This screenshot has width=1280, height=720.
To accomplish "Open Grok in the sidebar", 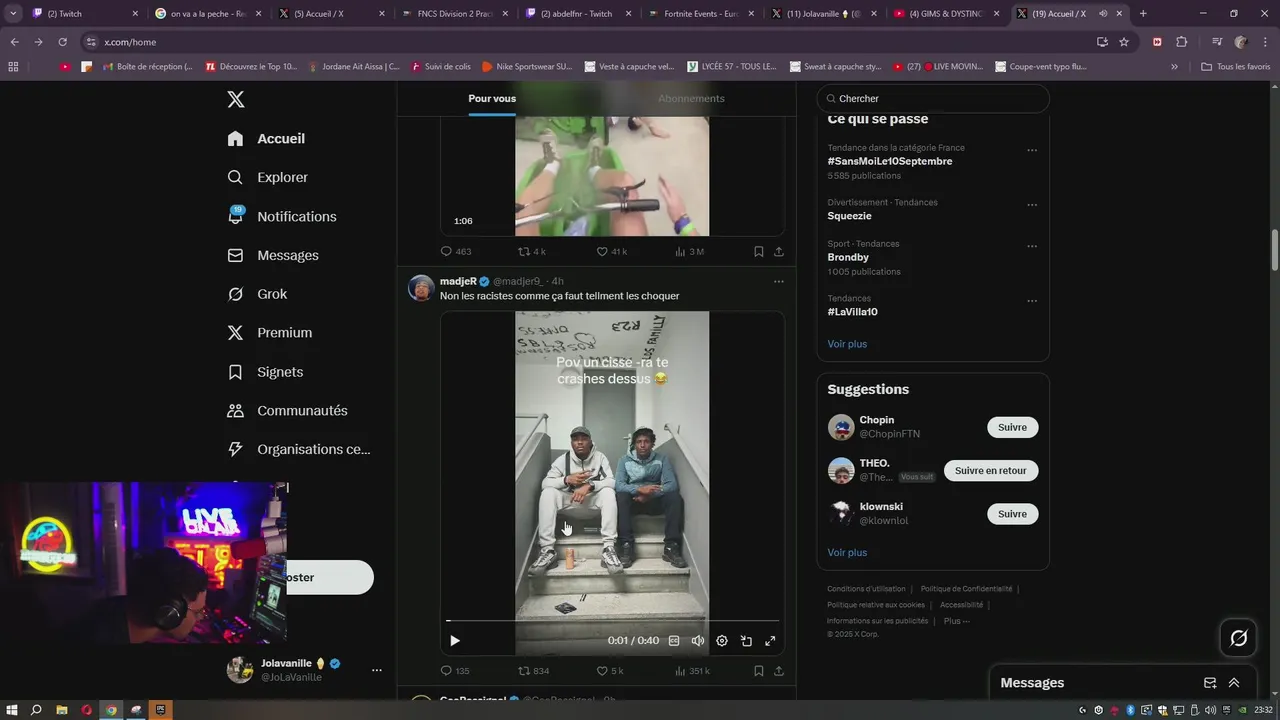I will (257, 294).
